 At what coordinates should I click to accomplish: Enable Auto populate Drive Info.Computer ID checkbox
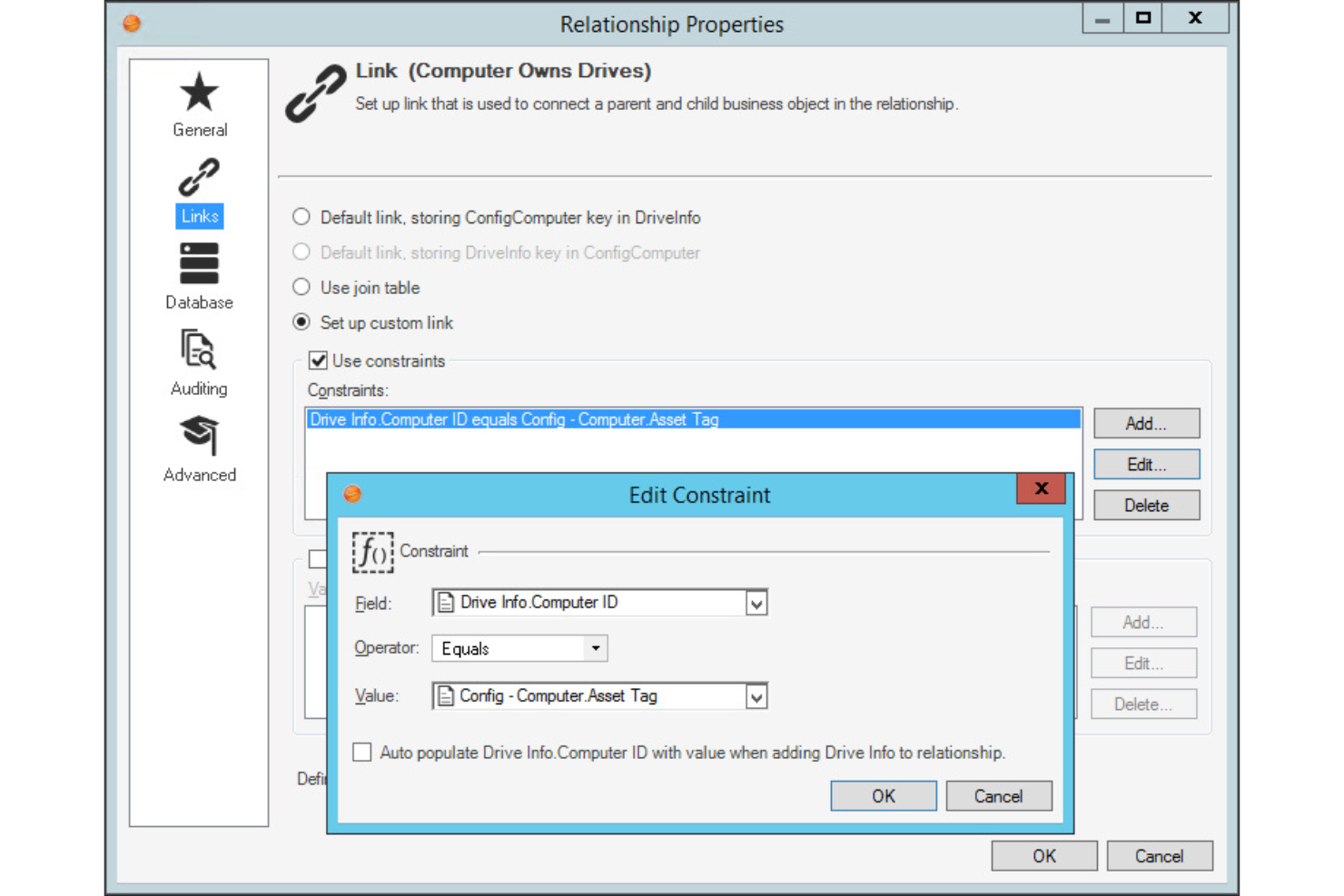361,752
